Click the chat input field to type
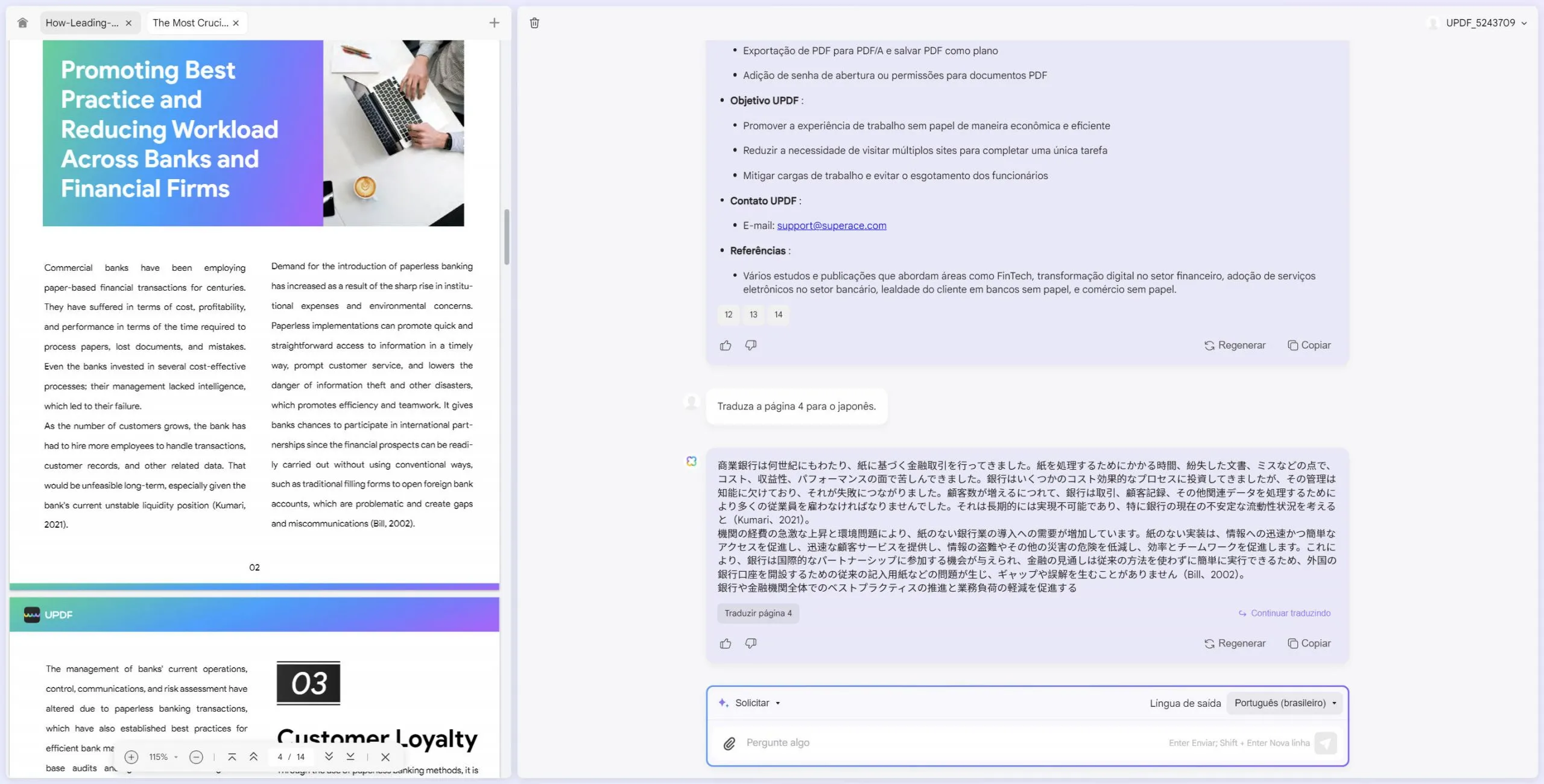The height and width of the screenshot is (784, 1544). (x=1025, y=742)
